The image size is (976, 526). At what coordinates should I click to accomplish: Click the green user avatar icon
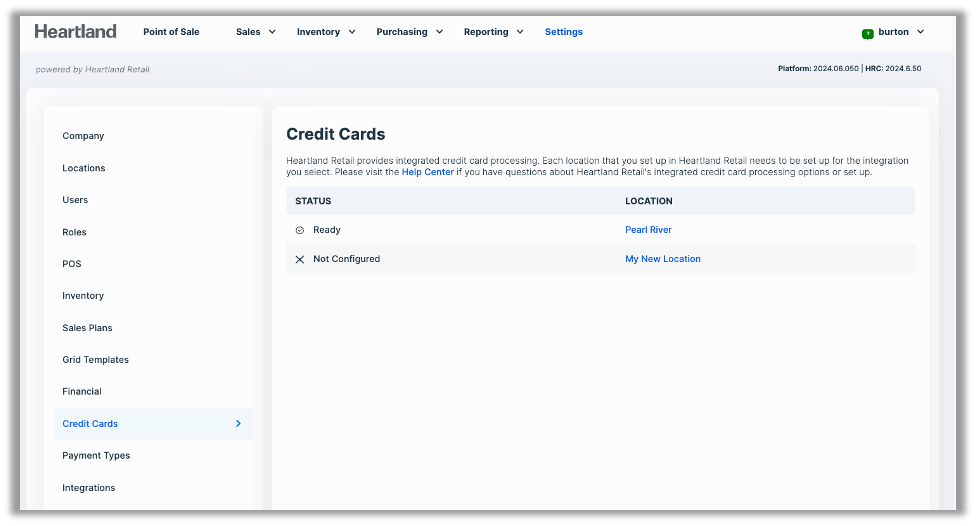pyautogui.click(x=867, y=33)
